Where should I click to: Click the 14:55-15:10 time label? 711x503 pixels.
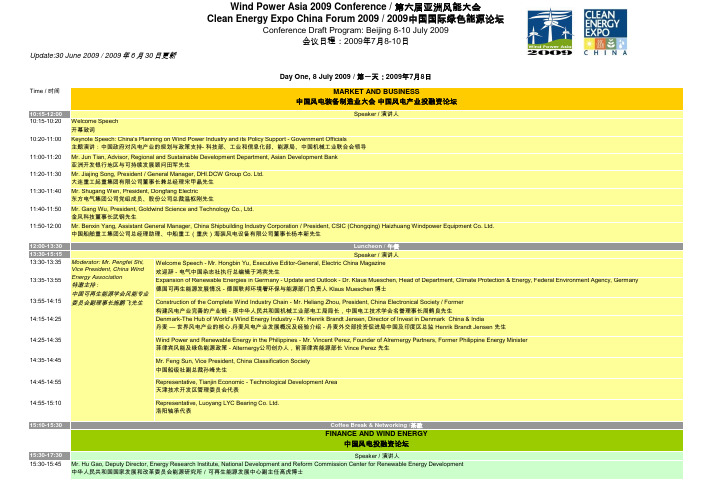click(x=45, y=403)
